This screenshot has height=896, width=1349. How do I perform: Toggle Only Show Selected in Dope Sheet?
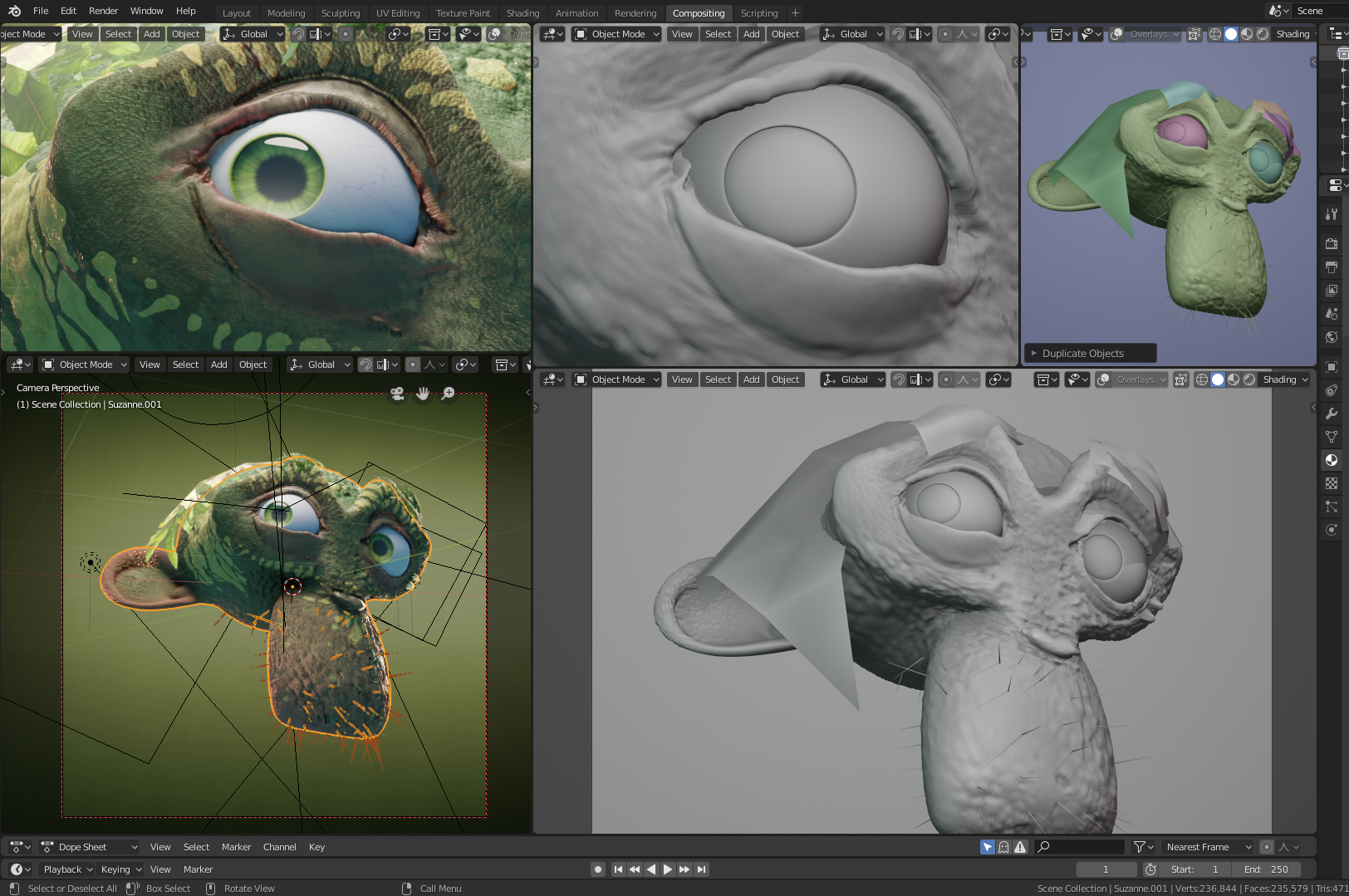pos(987,847)
